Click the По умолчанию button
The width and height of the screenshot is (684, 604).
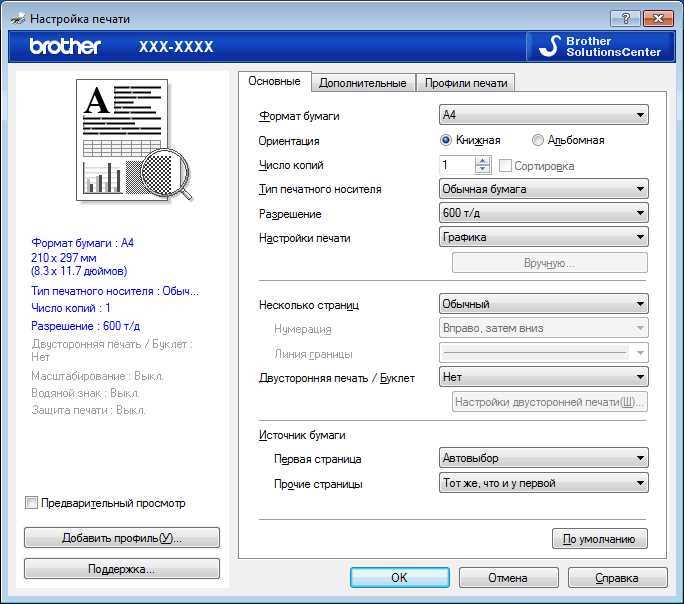599,539
